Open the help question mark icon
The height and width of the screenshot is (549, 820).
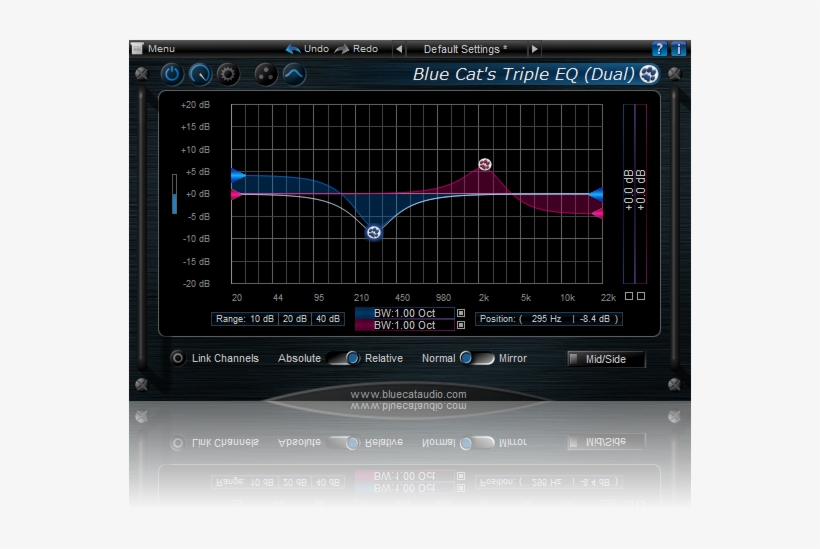[x=659, y=49]
